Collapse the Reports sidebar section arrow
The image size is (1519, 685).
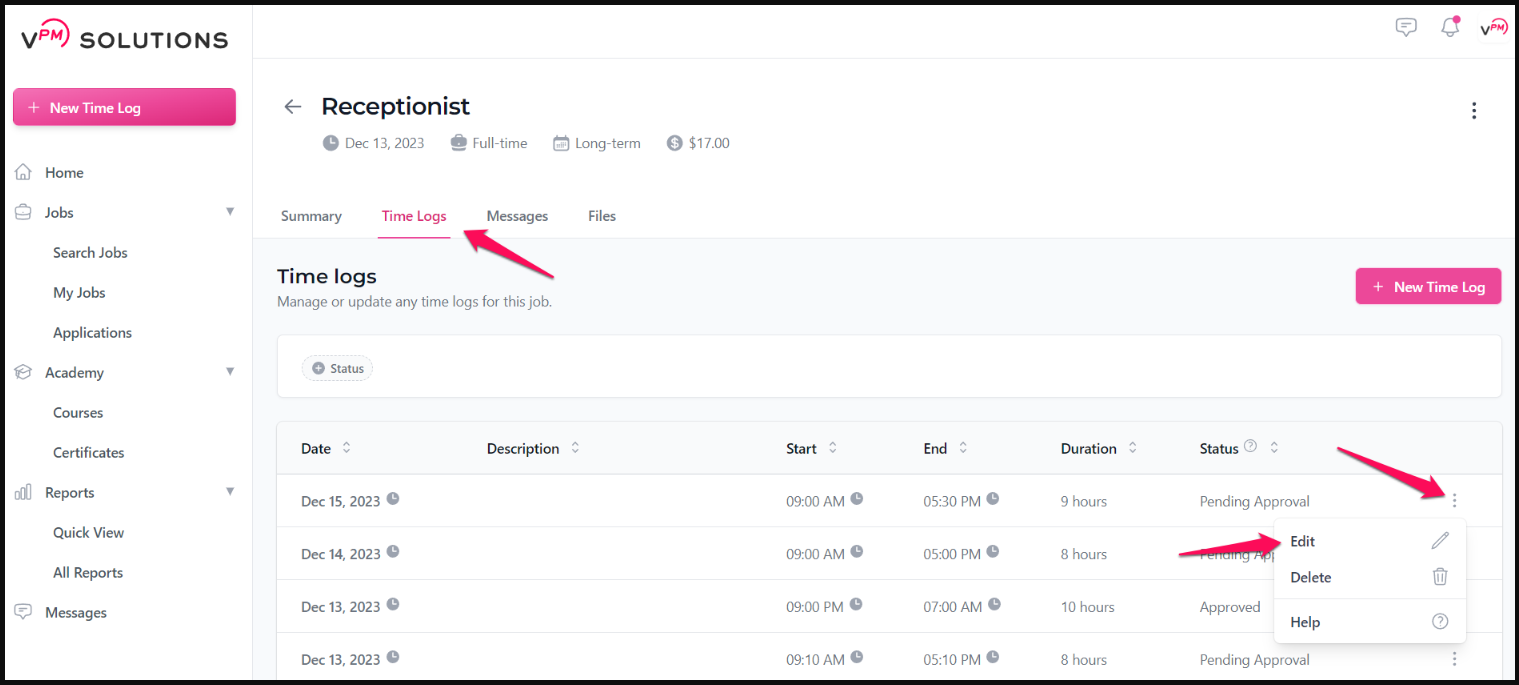(x=230, y=492)
